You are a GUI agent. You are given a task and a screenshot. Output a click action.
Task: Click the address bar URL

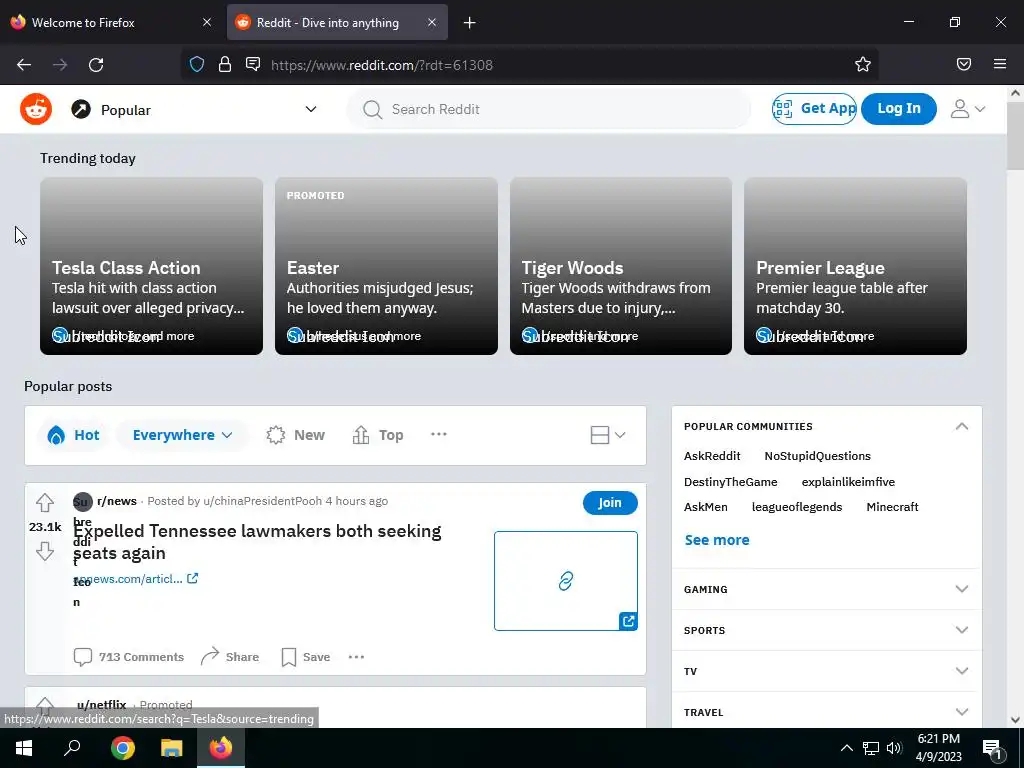(382, 65)
